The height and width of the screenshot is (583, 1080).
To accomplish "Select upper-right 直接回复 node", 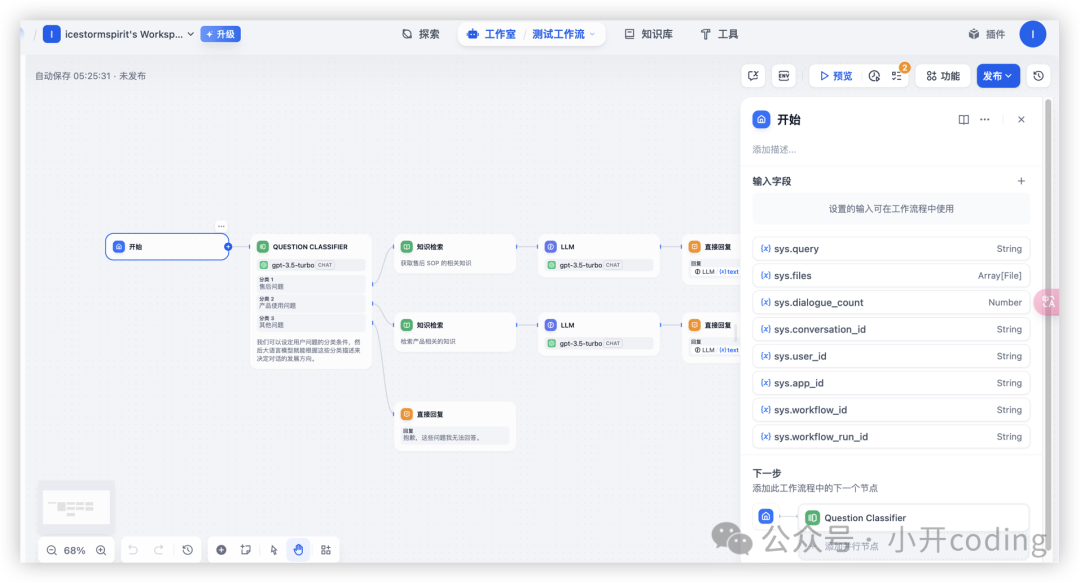I will 711,259.
